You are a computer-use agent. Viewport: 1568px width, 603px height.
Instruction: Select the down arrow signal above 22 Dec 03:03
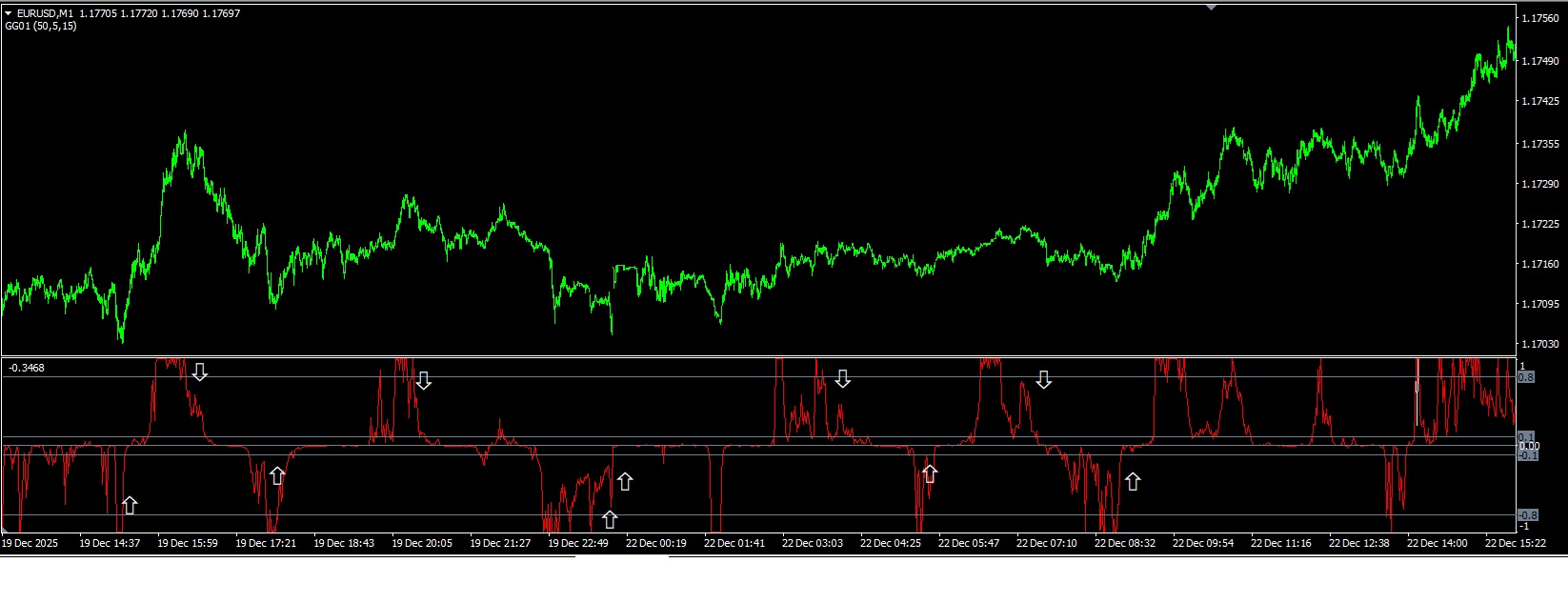click(843, 378)
